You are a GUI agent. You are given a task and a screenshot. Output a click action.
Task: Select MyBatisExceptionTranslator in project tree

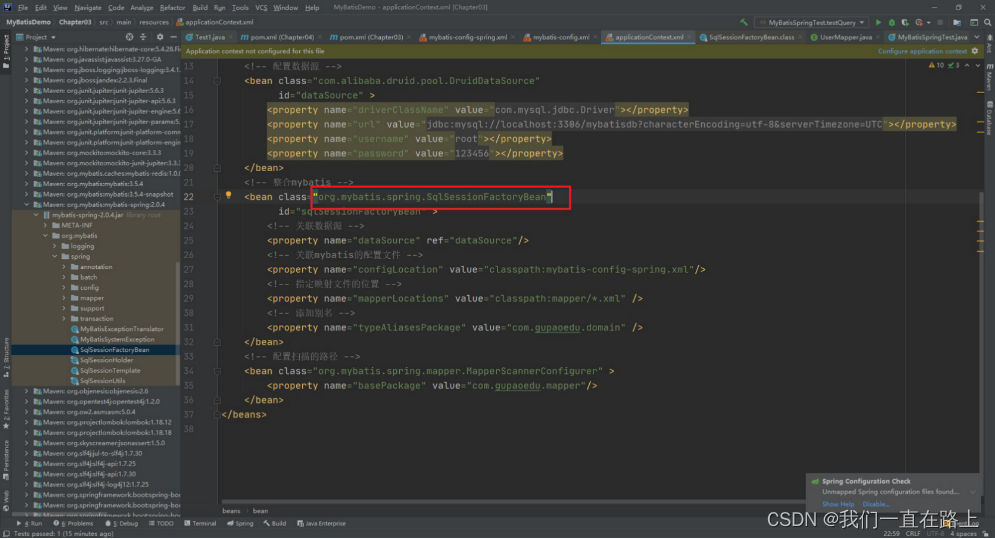click(121, 329)
